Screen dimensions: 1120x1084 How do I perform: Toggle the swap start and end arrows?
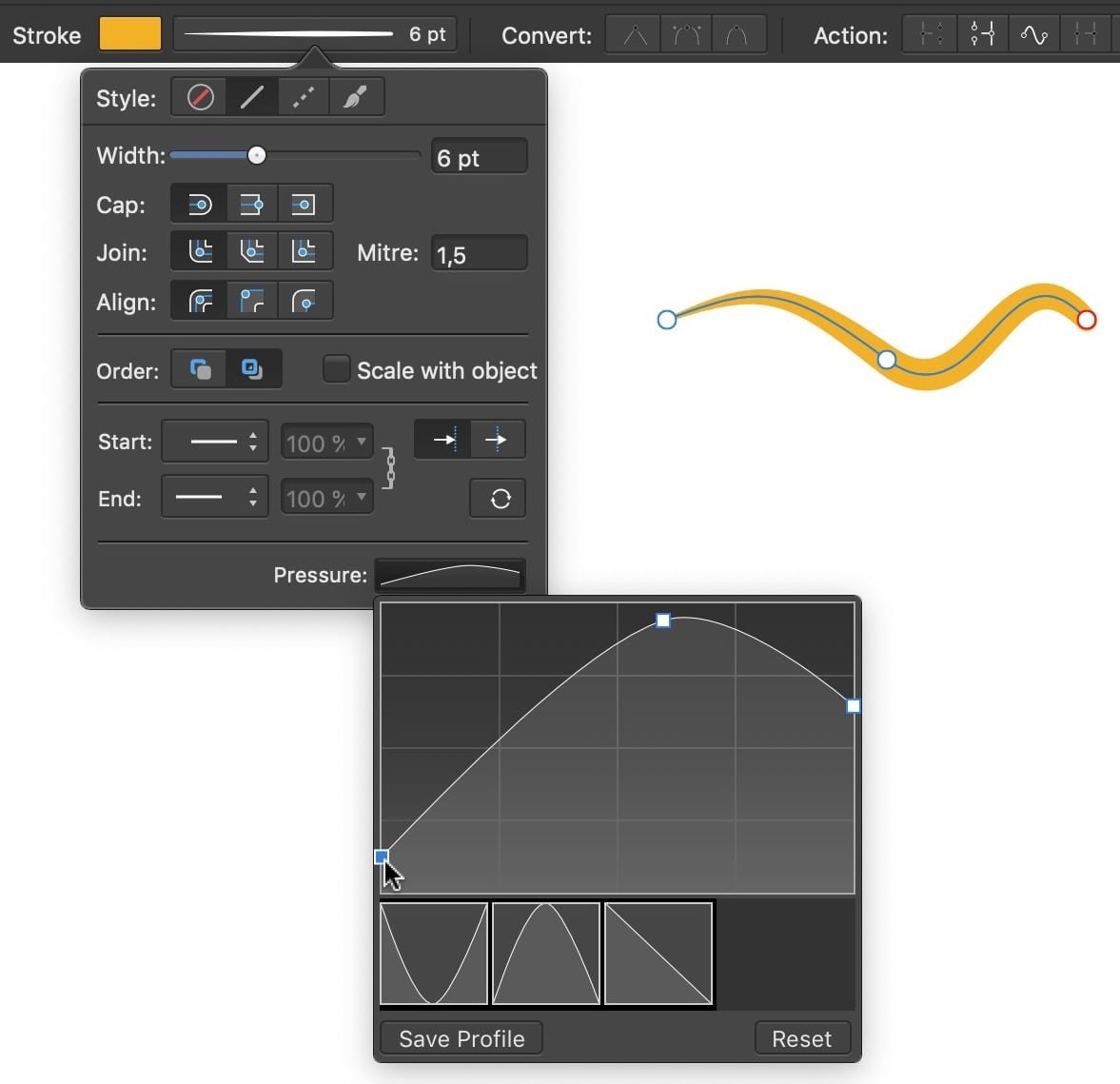pos(498,498)
